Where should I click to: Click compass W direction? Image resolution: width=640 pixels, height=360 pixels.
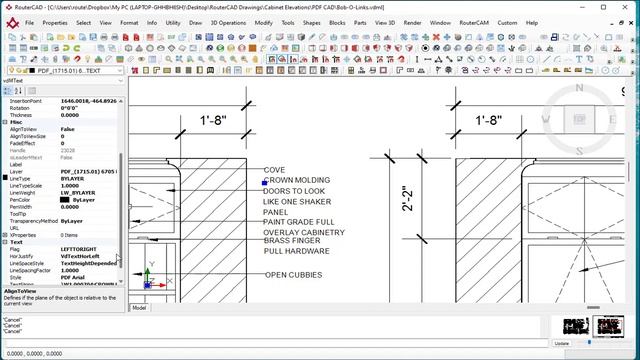[x=546, y=119]
